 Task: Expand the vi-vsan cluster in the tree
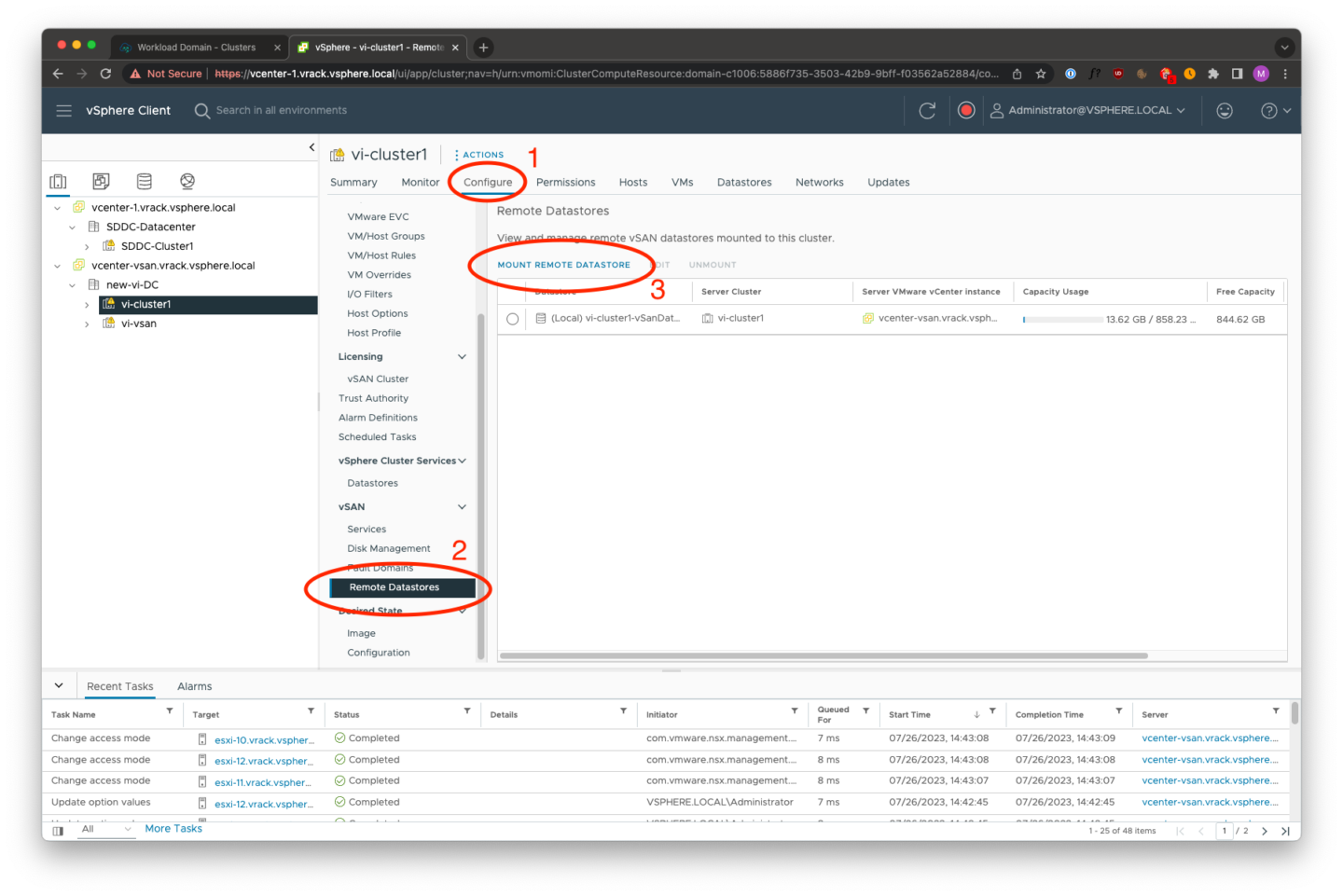[87, 323]
